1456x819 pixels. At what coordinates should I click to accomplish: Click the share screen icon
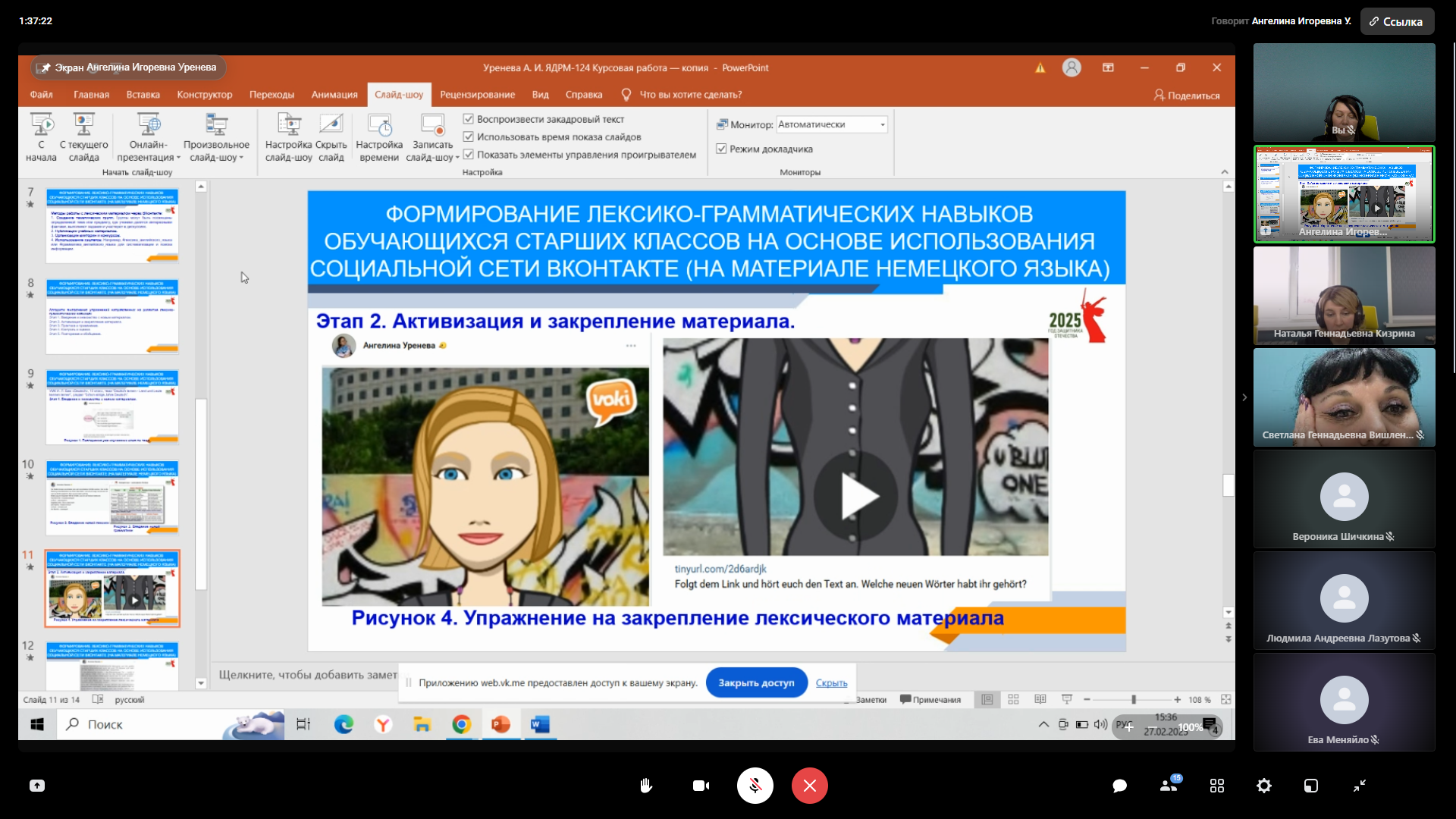(37, 786)
